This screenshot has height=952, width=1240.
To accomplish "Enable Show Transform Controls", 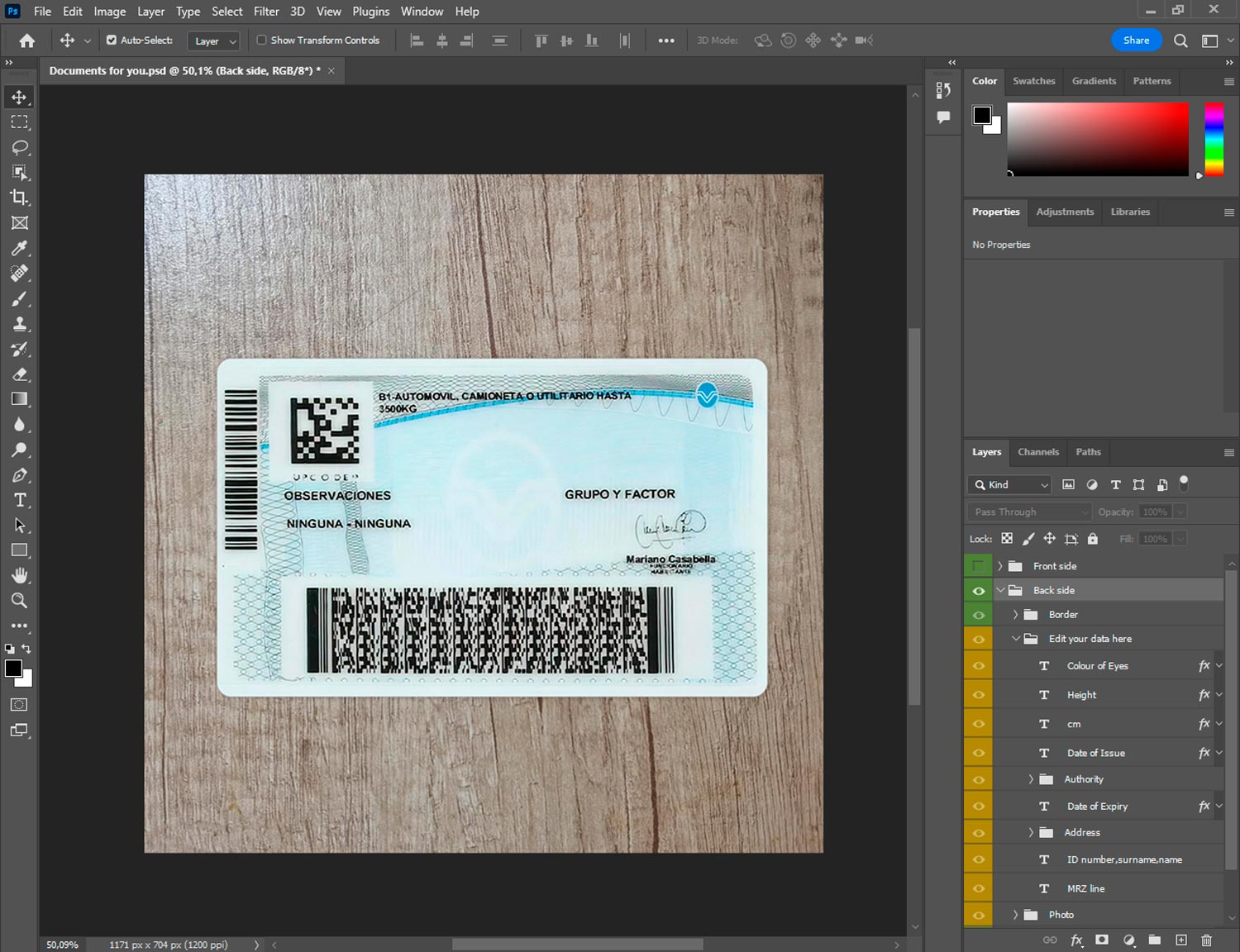I will [x=261, y=40].
